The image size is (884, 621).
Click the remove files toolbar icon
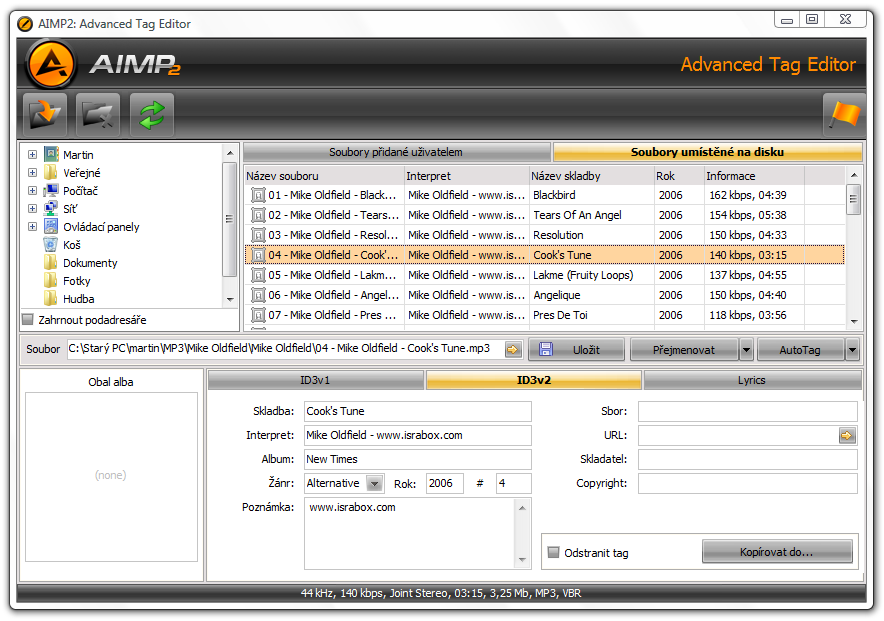pyautogui.click(x=98, y=115)
